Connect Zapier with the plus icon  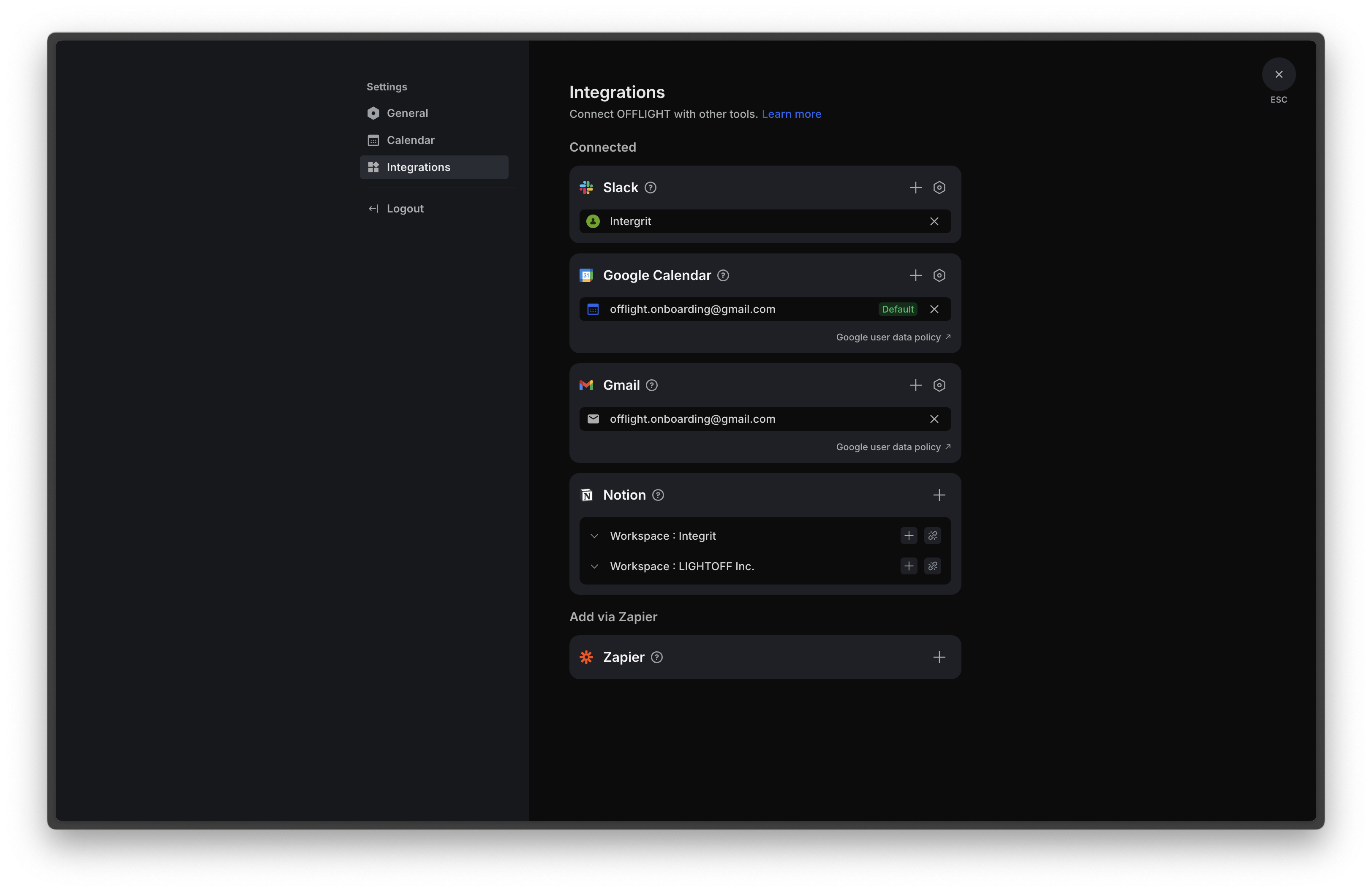[x=939, y=657]
